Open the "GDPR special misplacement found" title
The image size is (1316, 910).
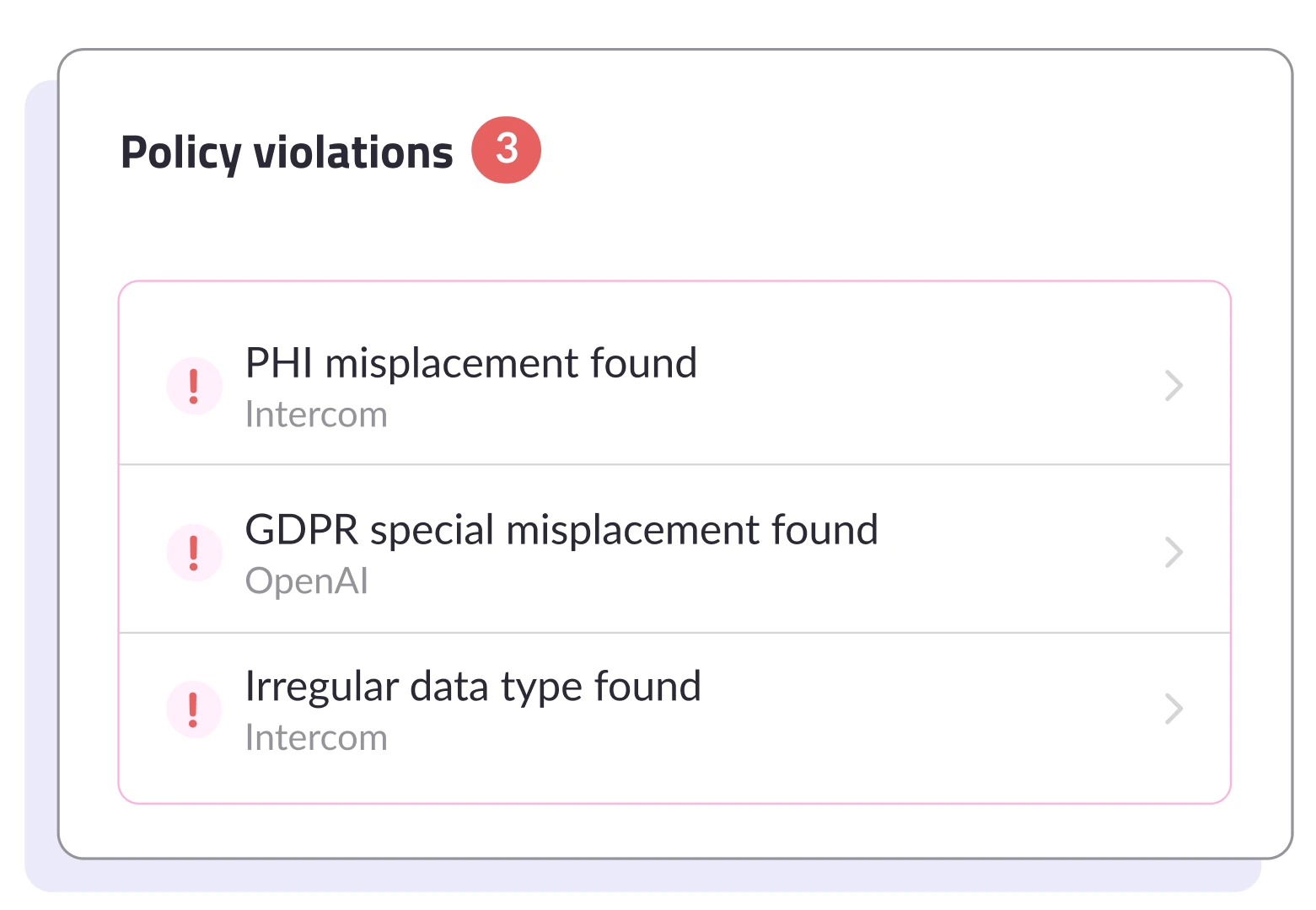(561, 531)
